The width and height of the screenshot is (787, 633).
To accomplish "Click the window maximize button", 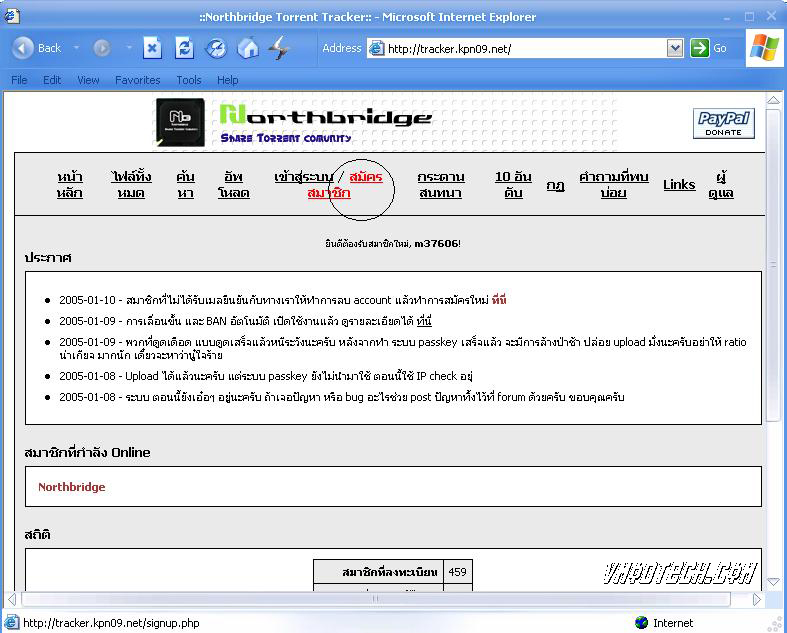I will pyautogui.click(x=749, y=17).
